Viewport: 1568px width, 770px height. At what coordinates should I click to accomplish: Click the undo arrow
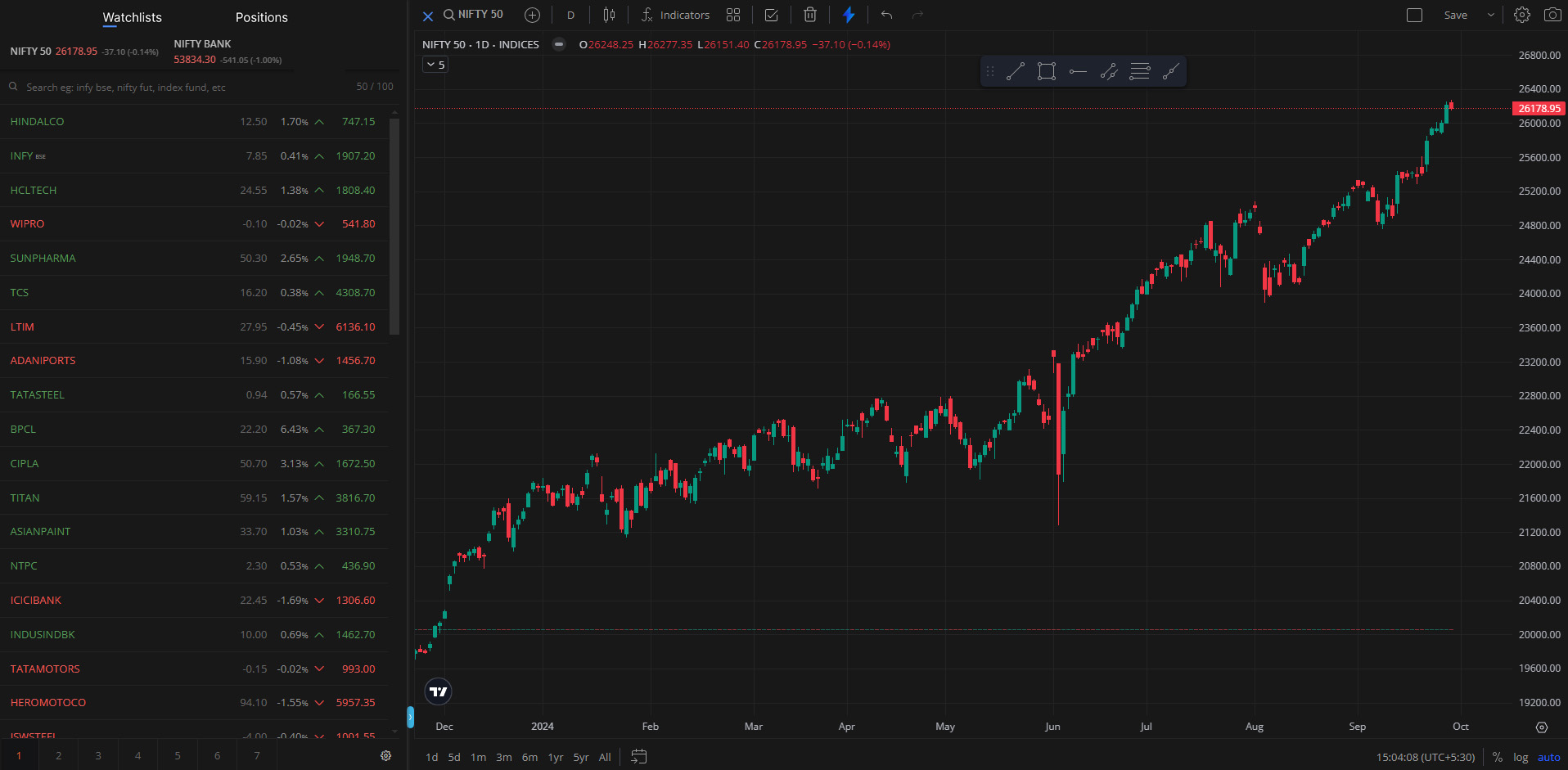pos(886,15)
